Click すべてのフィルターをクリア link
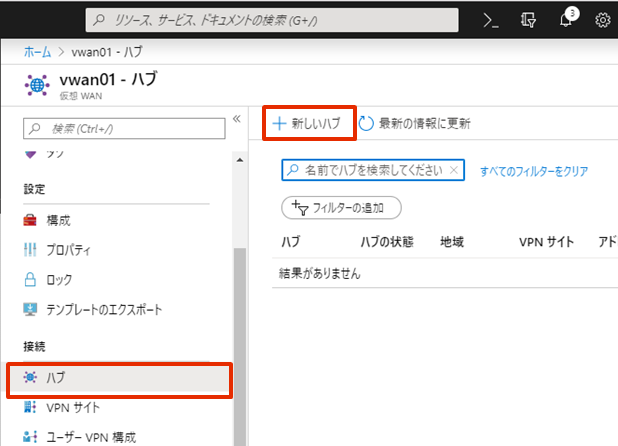This screenshot has width=618, height=446. click(x=534, y=171)
